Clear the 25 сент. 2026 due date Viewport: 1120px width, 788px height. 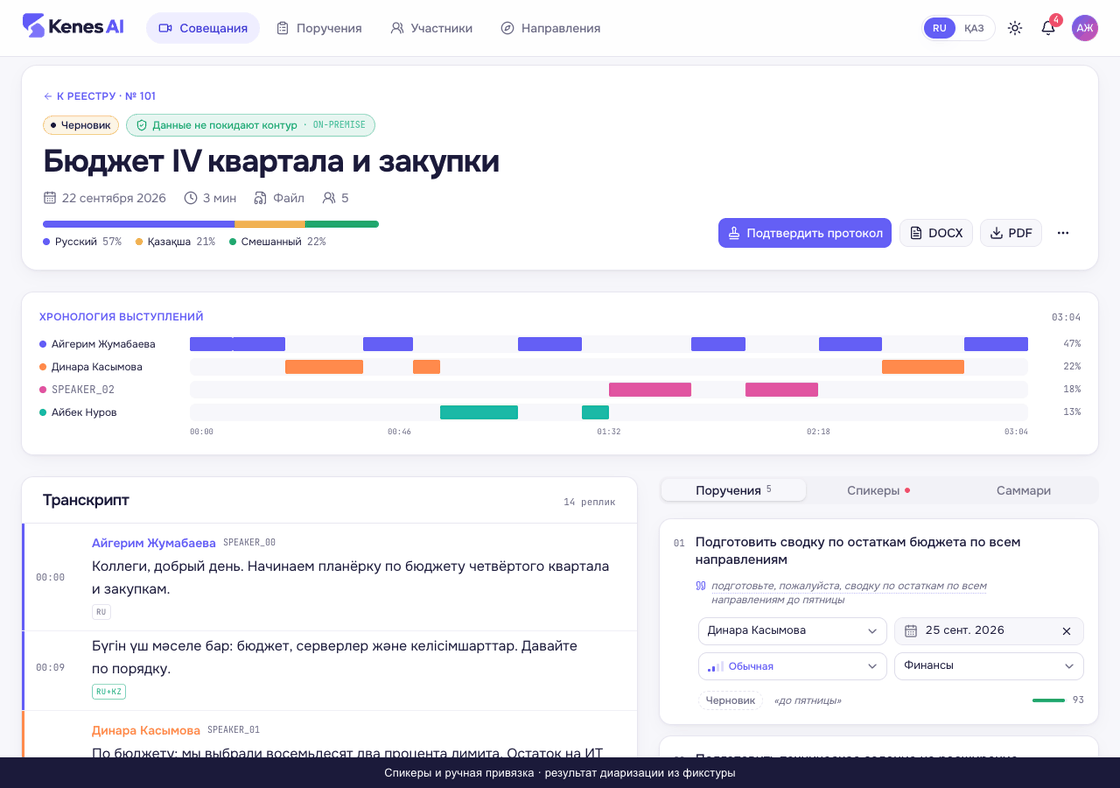pyautogui.click(x=1066, y=632)
